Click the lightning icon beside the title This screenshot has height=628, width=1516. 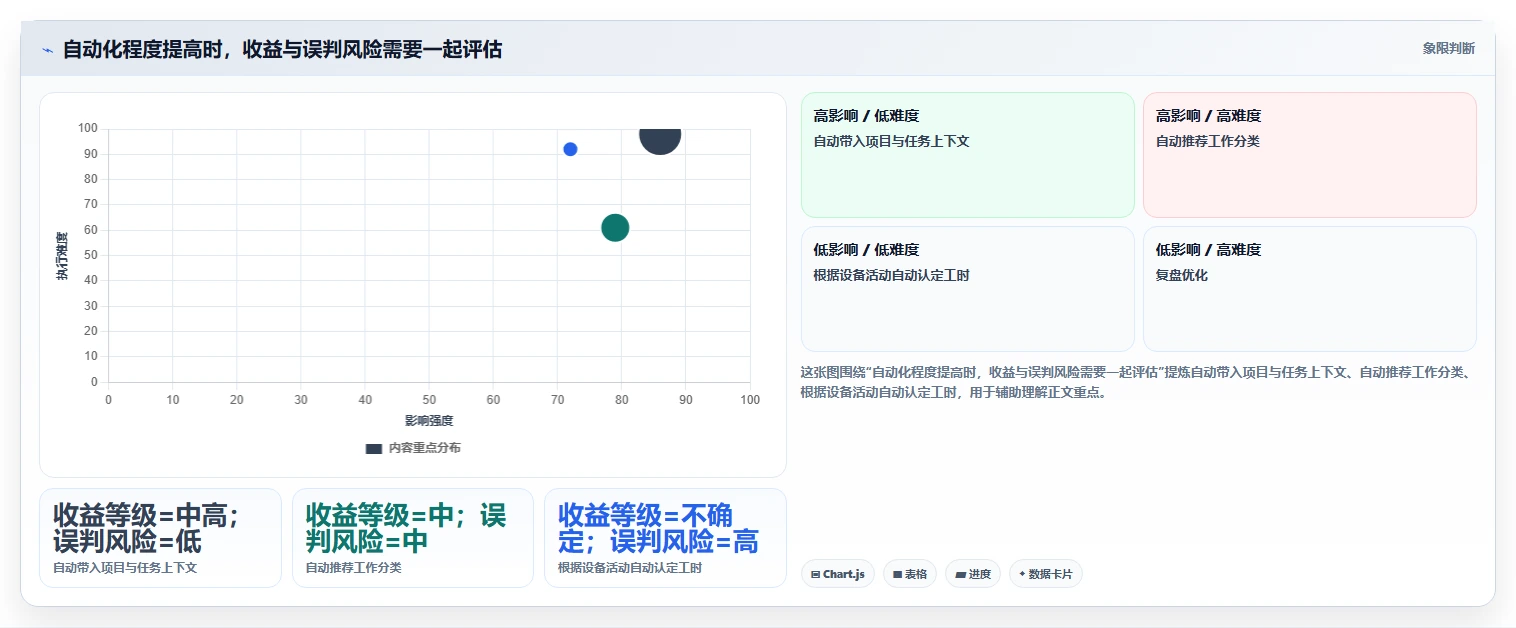coord(47,50)
